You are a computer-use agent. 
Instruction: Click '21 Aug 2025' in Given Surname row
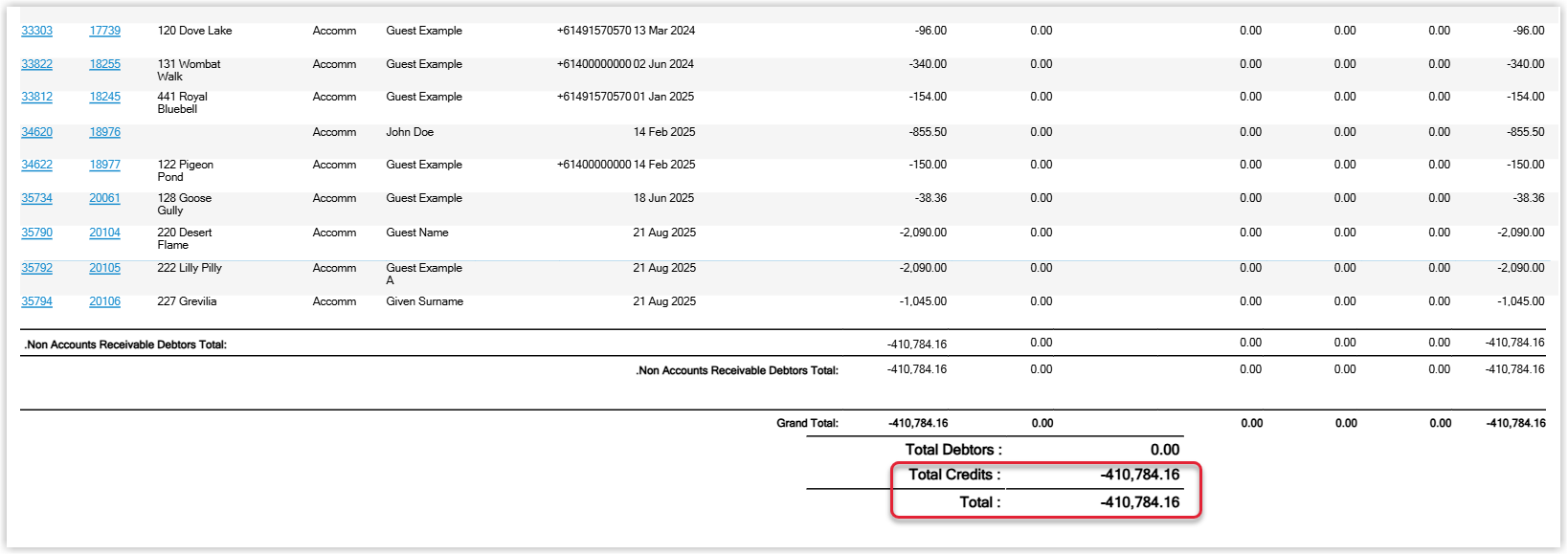[664, 301]
